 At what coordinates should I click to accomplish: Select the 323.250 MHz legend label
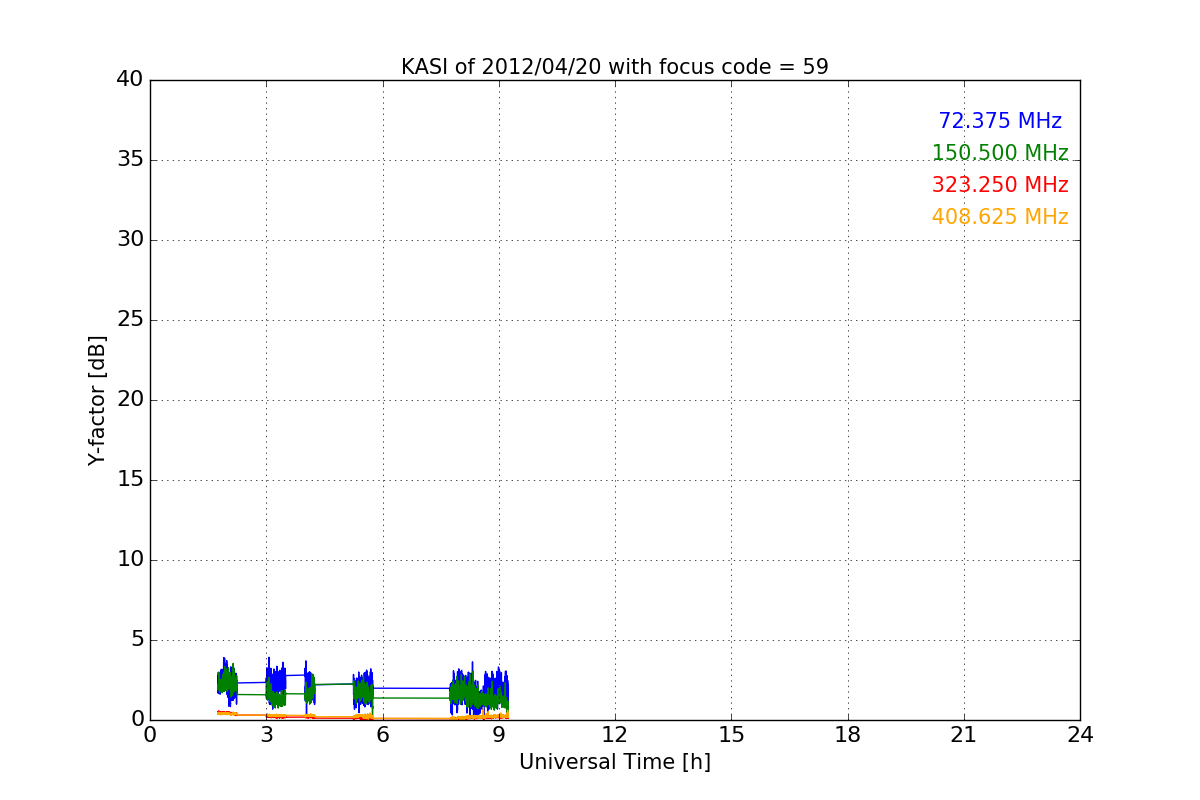click(x=1000, y=185)
